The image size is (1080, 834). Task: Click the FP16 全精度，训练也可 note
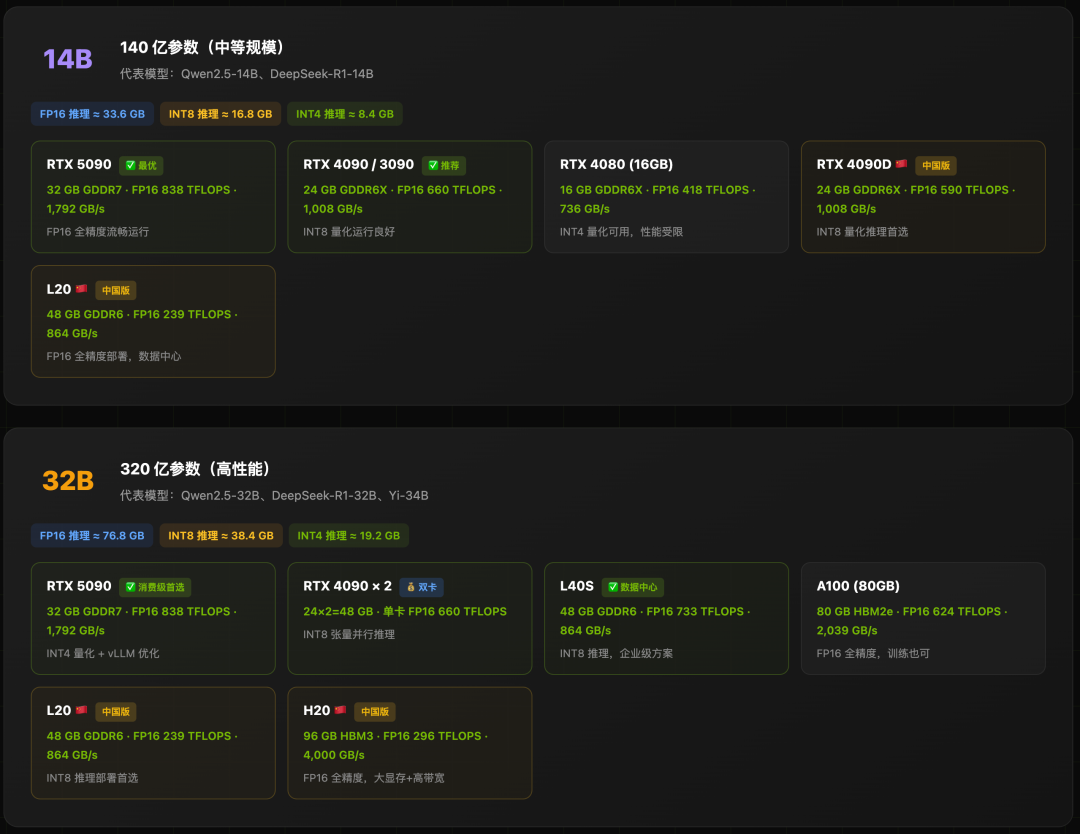[x=873, y=654]
